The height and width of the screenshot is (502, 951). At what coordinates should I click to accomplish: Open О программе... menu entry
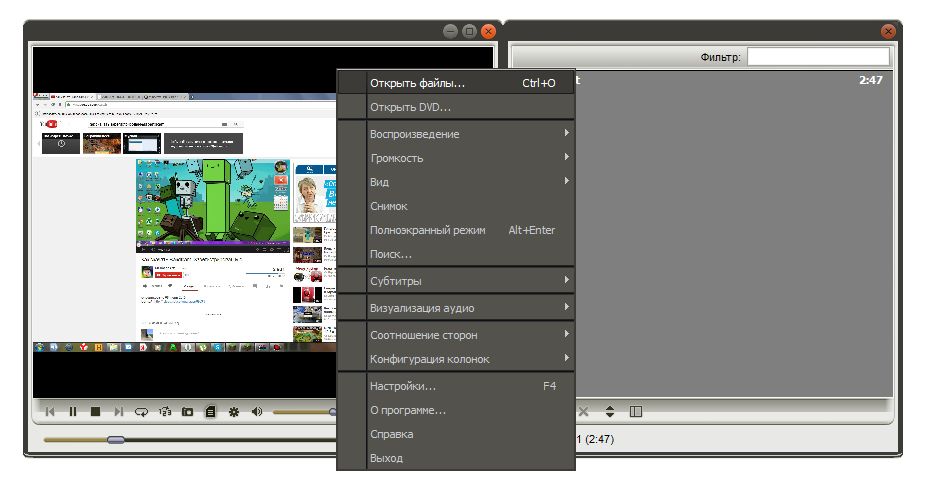point(455,410)
